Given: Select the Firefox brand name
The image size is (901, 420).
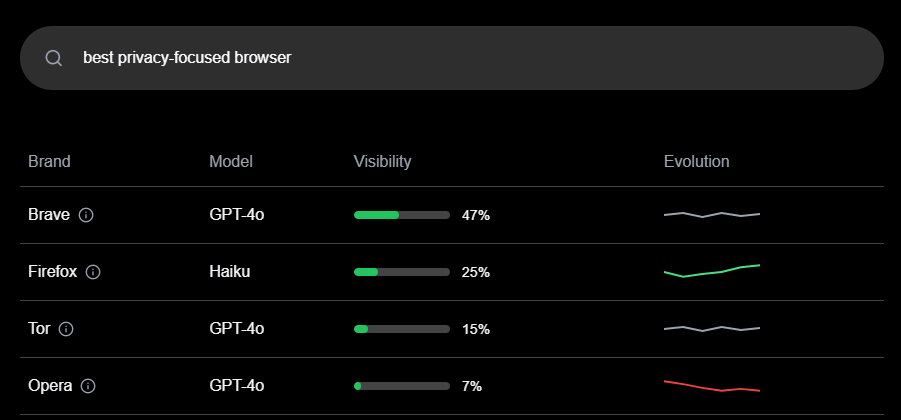Looking at the screenshot, I should 52,272.
